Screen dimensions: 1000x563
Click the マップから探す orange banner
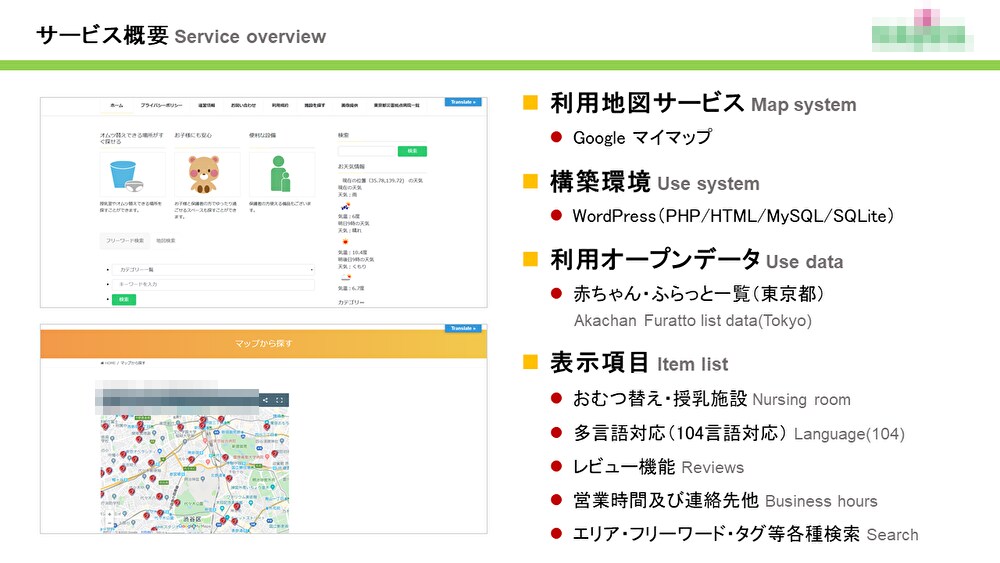point(263,344)
